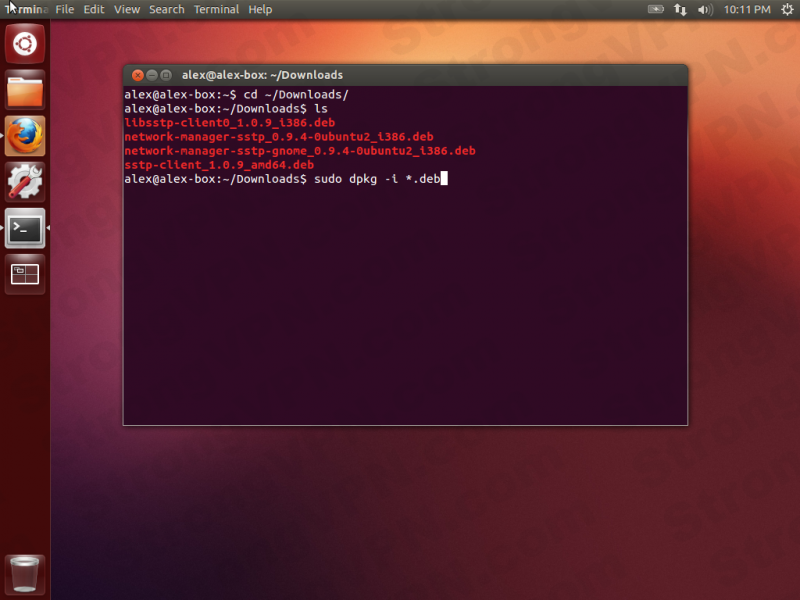Open the Workspace Switcher
800x600 pixels.
pos(25,274)
